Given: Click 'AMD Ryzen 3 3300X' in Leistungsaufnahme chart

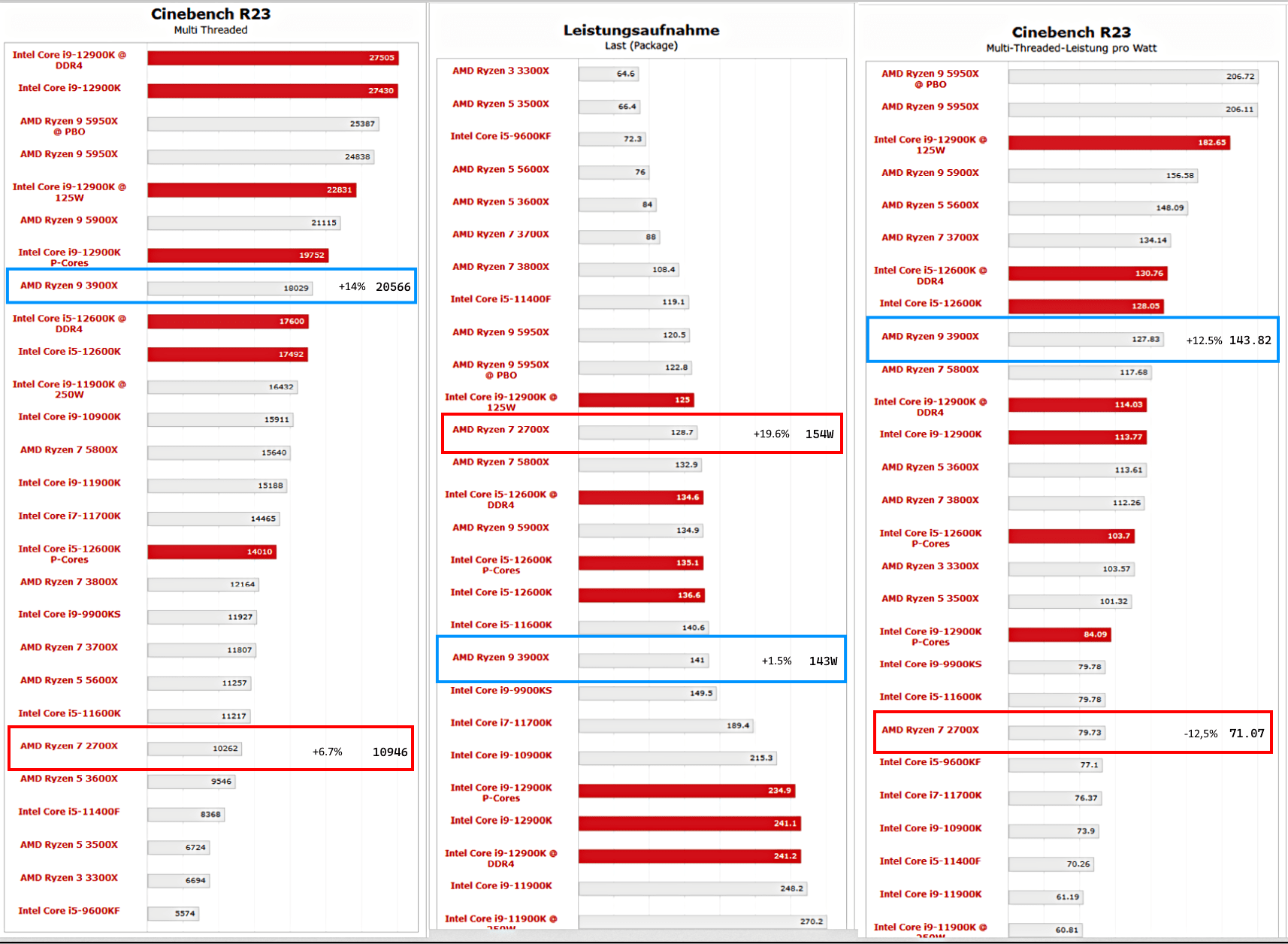Looking at the screenshot, I should pyautogui.click(x=500, y=71).
